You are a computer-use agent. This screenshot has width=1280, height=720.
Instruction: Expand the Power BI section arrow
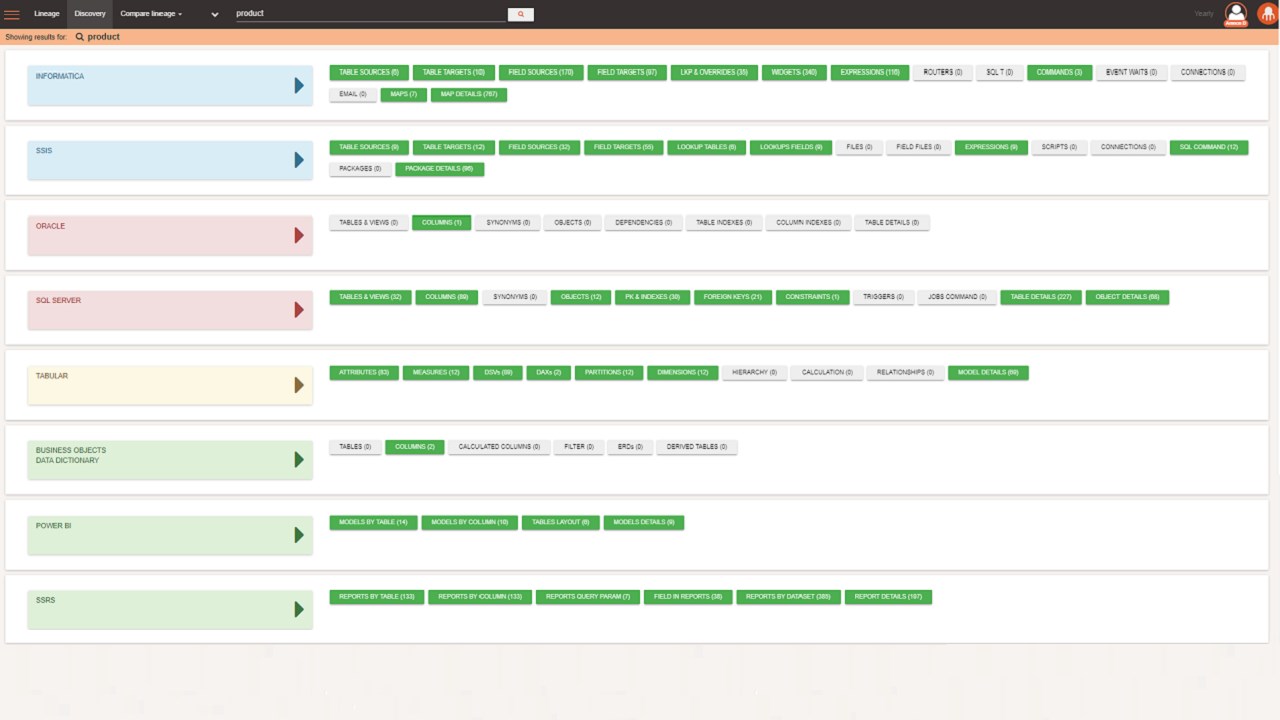point(299,535)
